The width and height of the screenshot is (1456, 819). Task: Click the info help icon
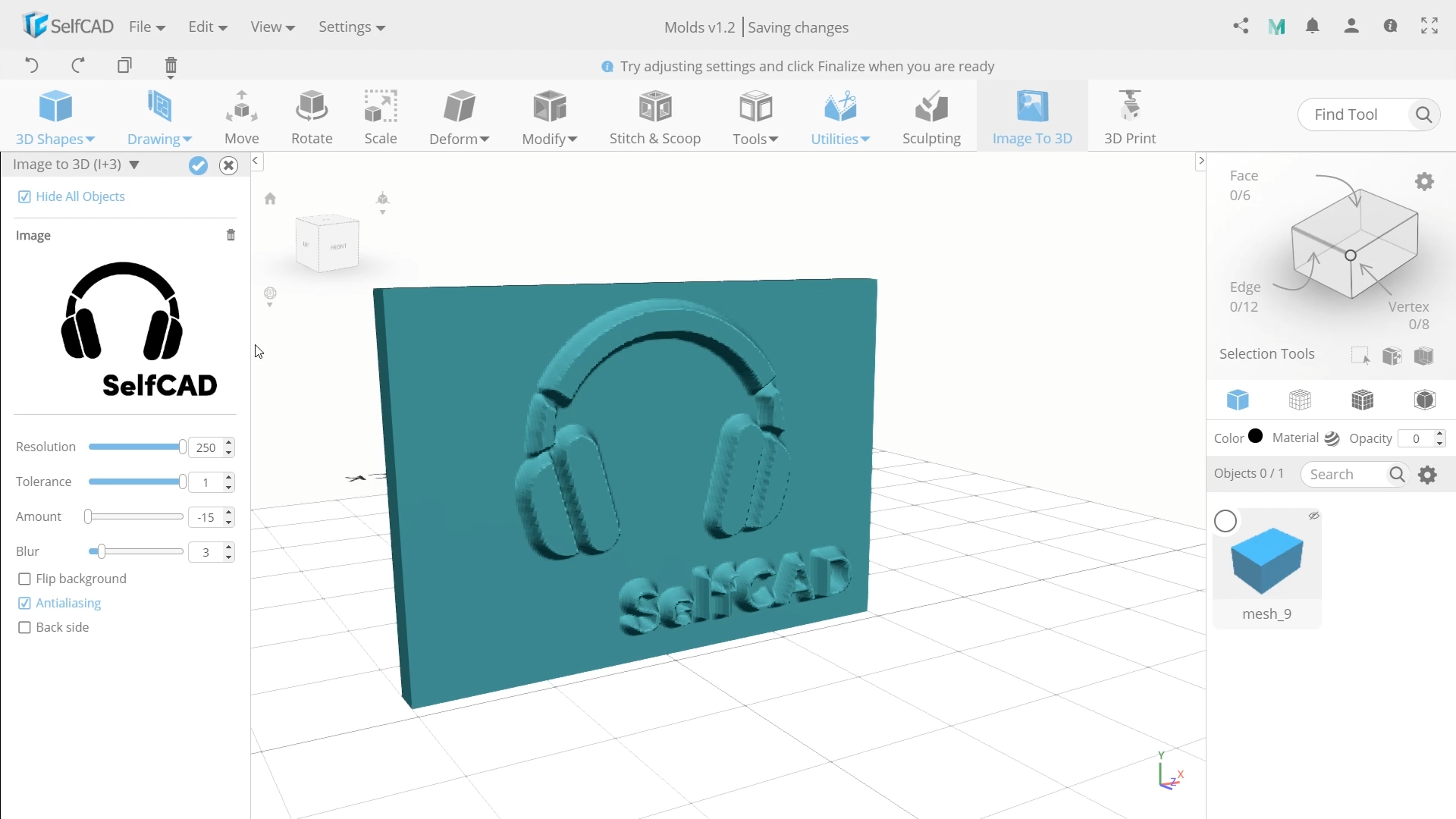[x=1390, y=27]
